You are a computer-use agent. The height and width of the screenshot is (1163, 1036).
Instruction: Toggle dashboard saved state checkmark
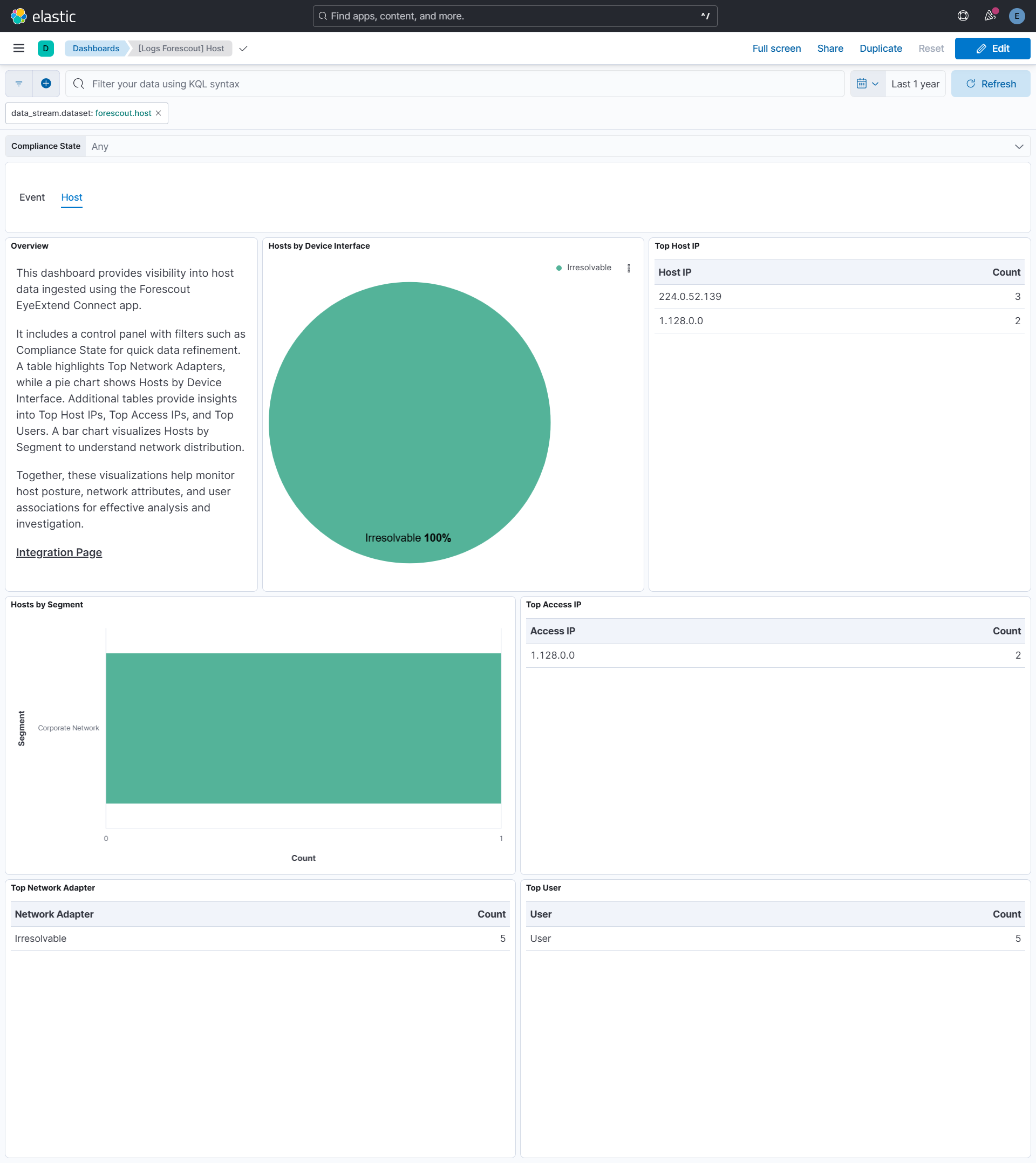pos(243,49)
